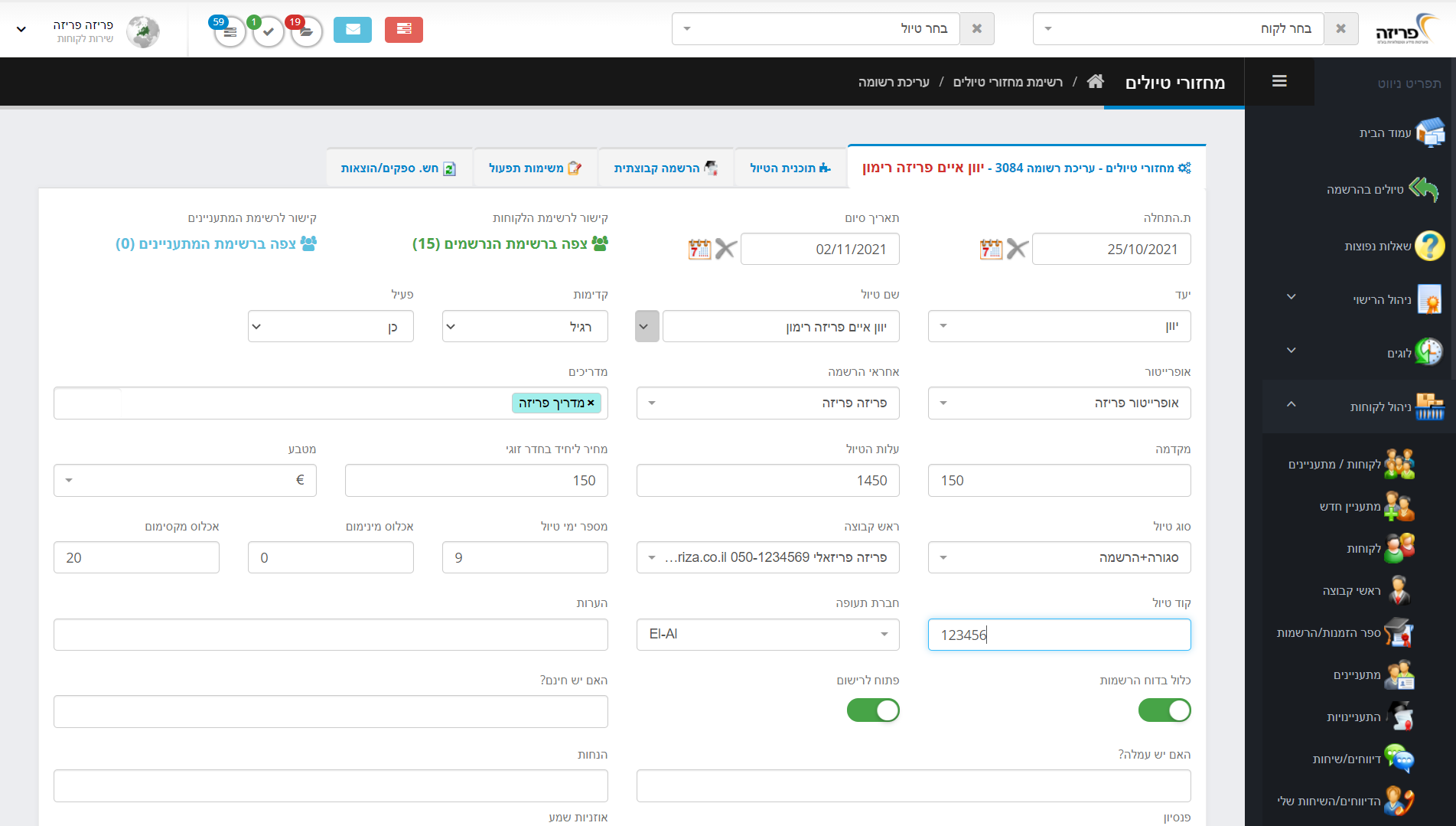1456x826 pixels.
Task: Open ראשי קבוצה sidebar item
Action: click(x=1366, y=590)
